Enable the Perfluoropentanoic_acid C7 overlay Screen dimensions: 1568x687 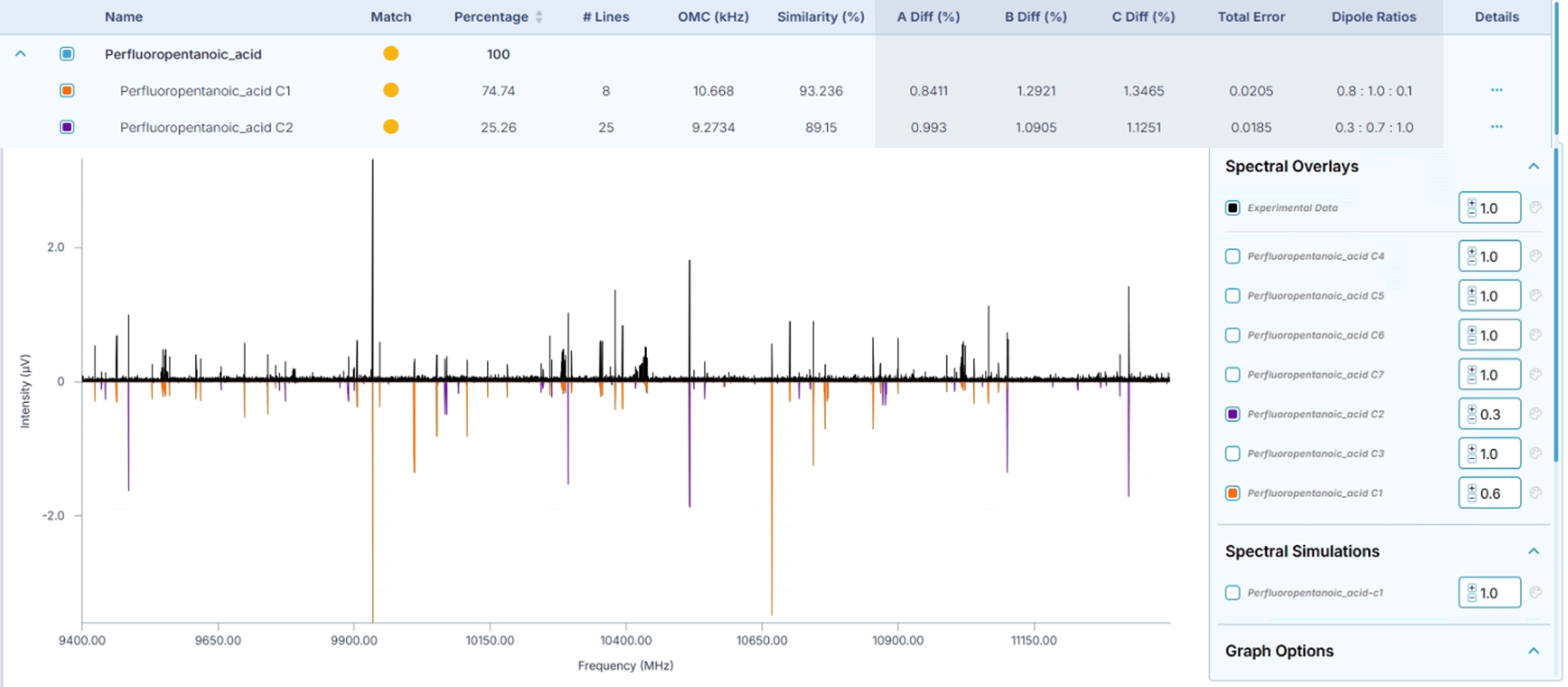click(1232, 374)
